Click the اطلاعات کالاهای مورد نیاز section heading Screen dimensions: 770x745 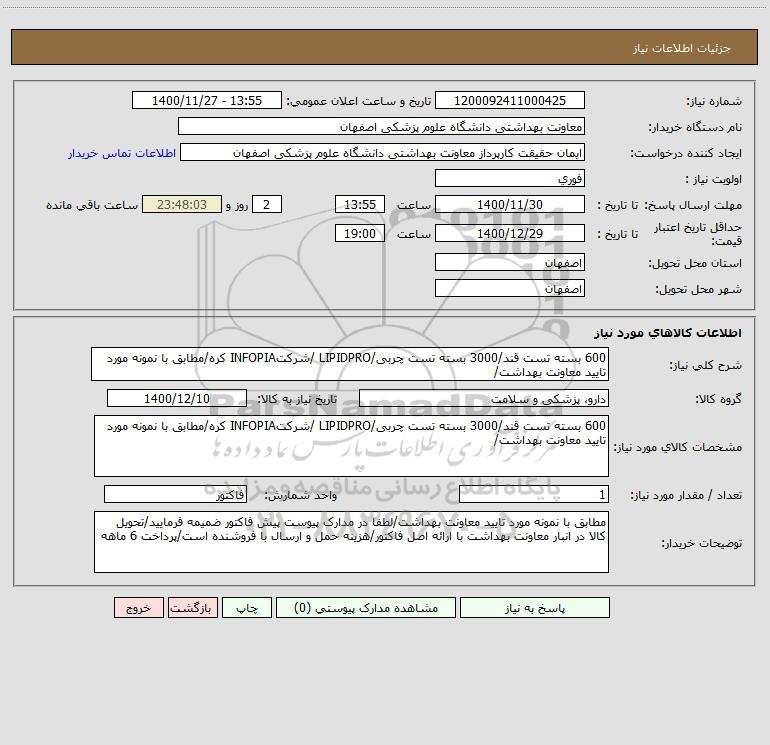(668, 333)
